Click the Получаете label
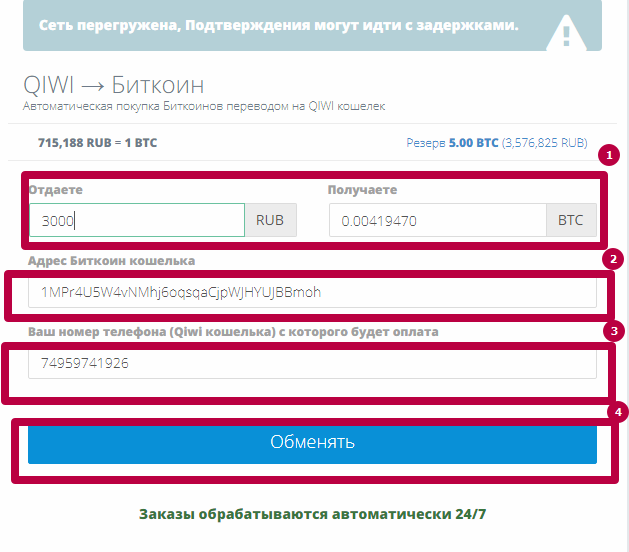This screenshot has width=629, height=552. [362, 190]
